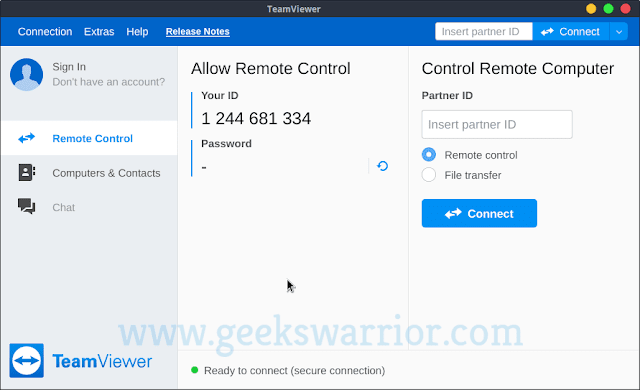Regenerate password with the refresh icon
This screenshot has width=640, height=390.
pyautogui.click(x=382, y=166)
